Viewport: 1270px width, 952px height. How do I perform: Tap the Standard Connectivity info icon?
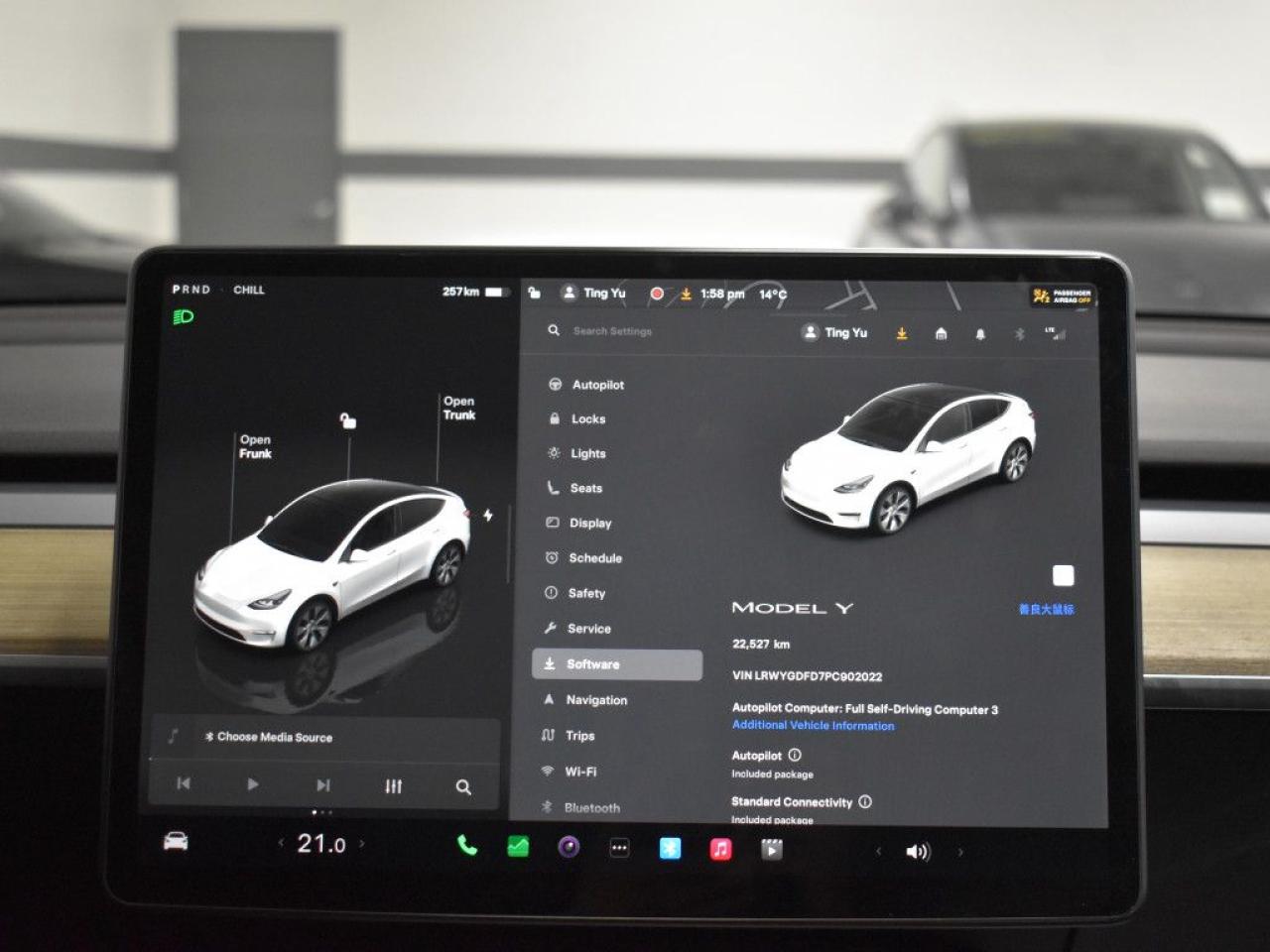point(865,801)
